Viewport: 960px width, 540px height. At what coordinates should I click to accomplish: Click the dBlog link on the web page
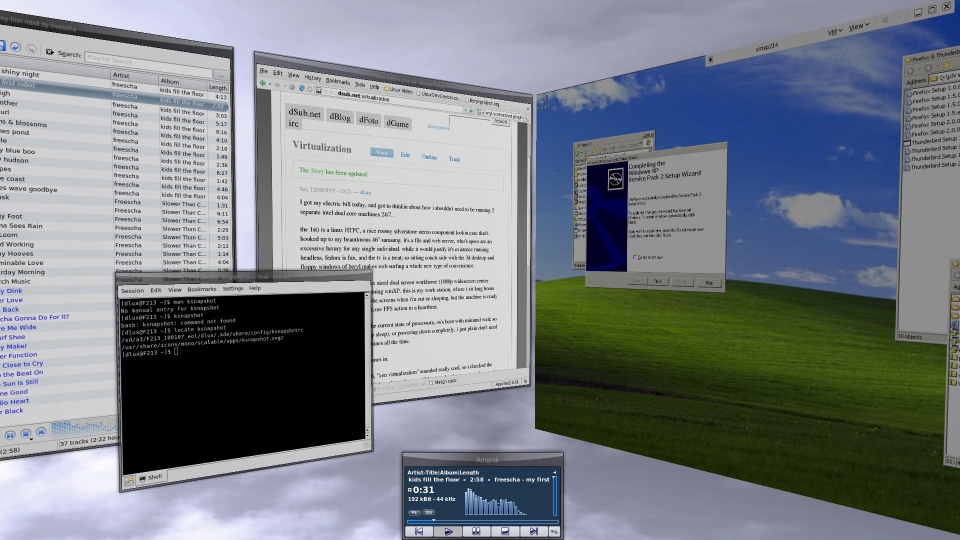coord(340,116)
